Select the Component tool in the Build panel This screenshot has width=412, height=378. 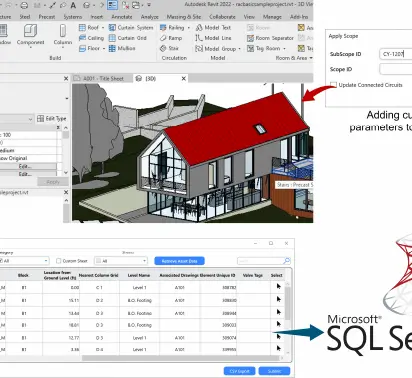(30, 35)
